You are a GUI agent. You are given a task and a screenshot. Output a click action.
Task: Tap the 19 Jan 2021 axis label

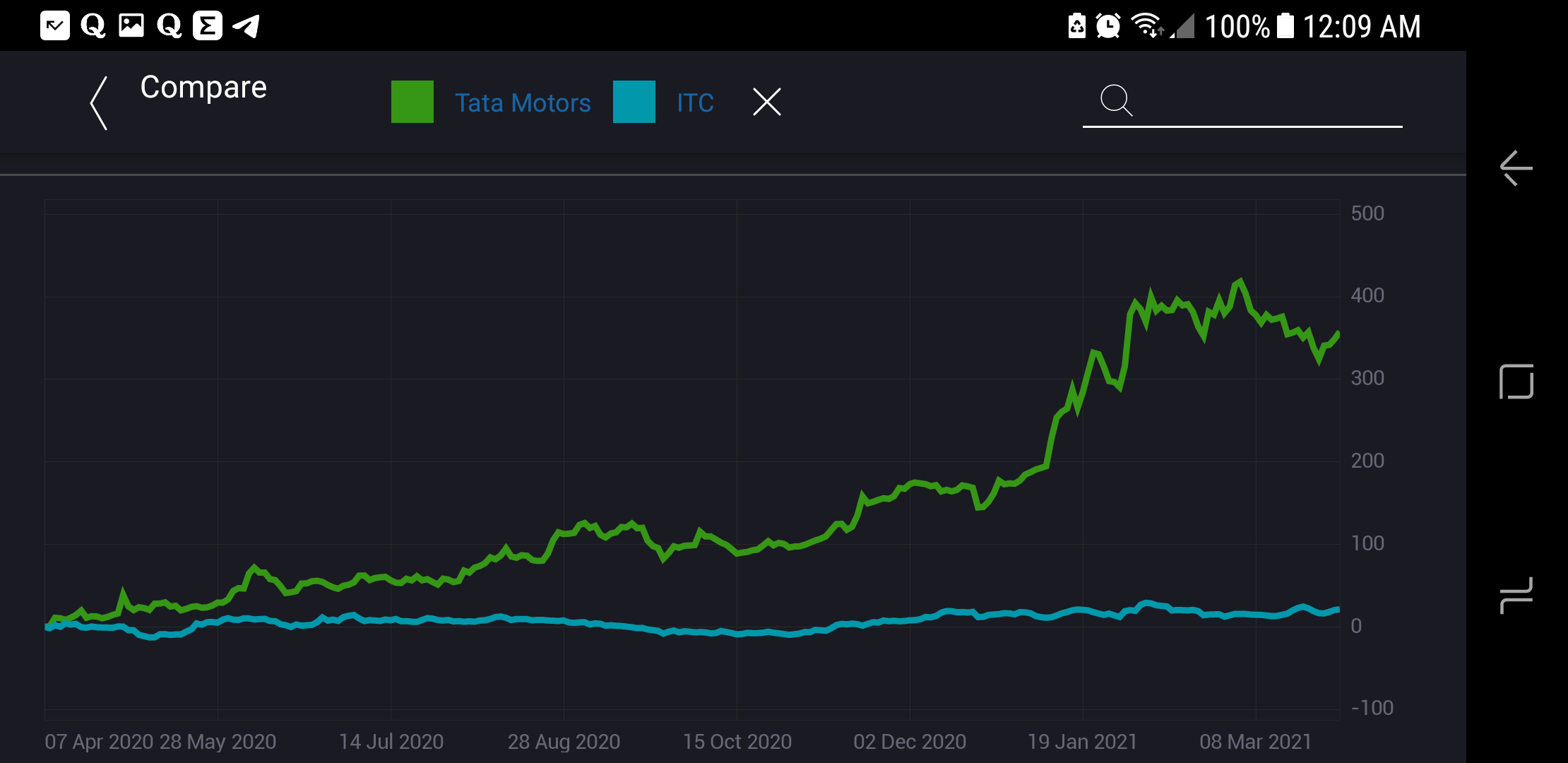click(x=1082, y=741)
